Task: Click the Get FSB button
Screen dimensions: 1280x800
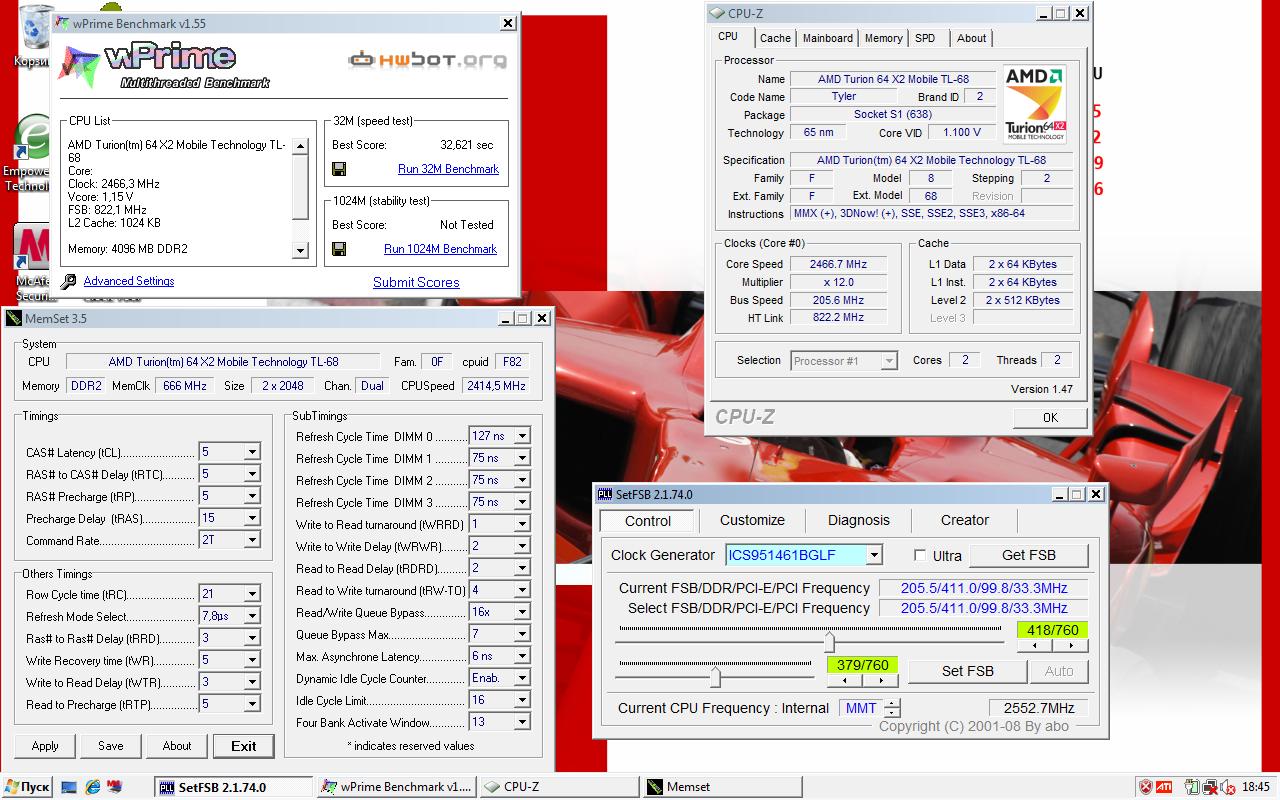Action: tap(1029, 555)
